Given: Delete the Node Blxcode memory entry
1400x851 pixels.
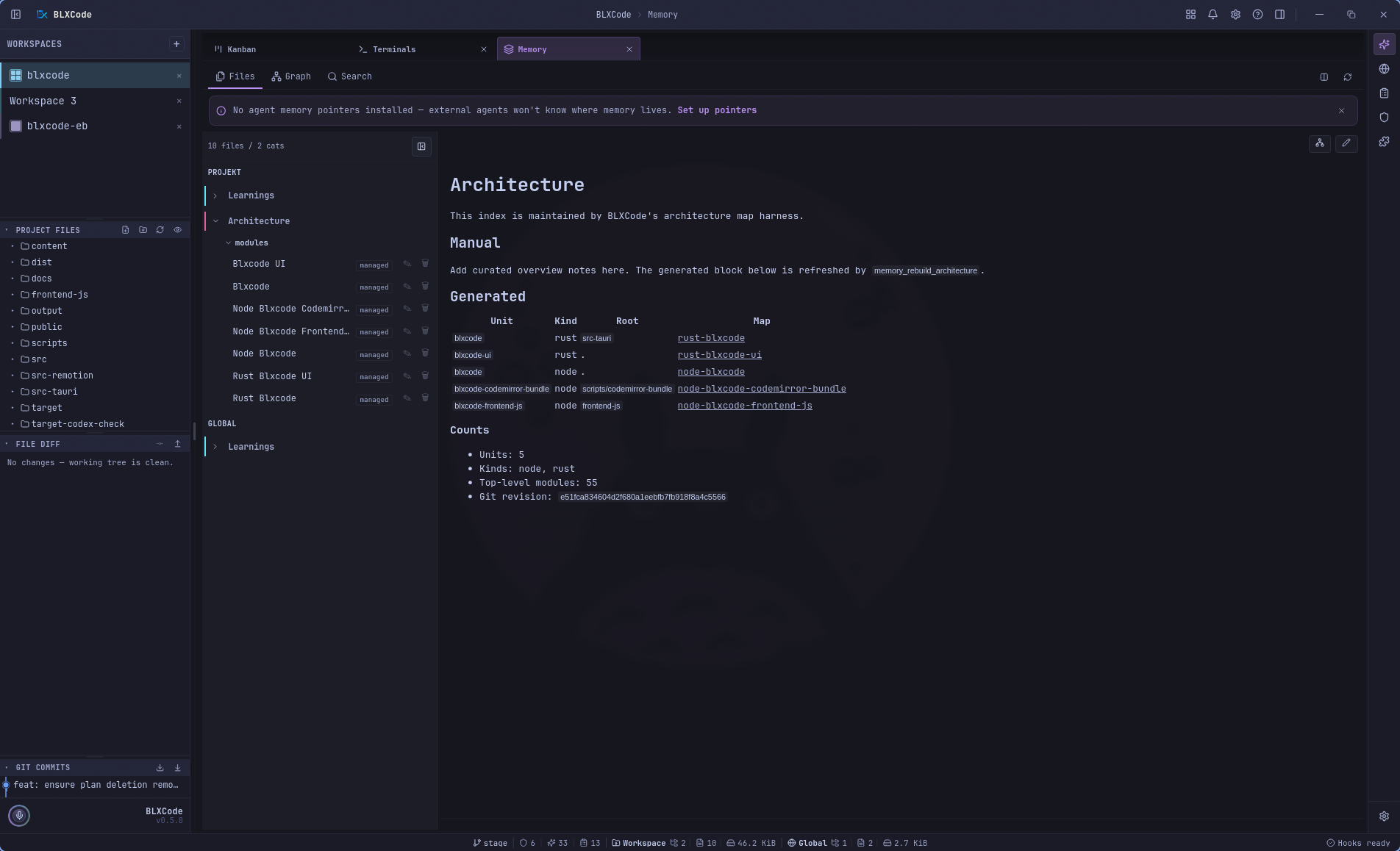Looking at the screenshot, I should pos(425,353).
